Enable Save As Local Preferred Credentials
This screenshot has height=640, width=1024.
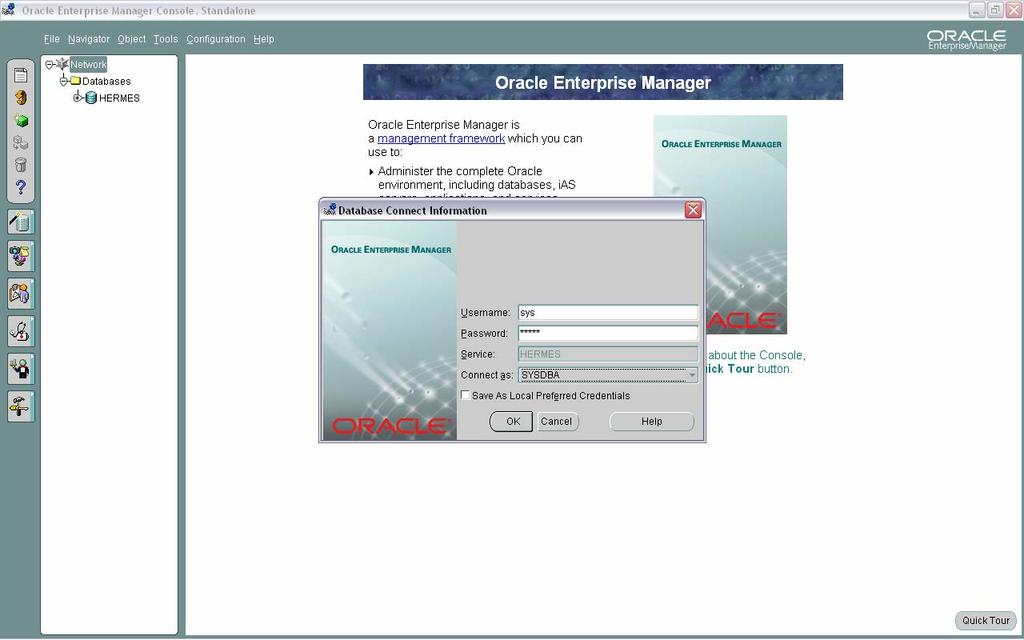[x=466, y=395]
